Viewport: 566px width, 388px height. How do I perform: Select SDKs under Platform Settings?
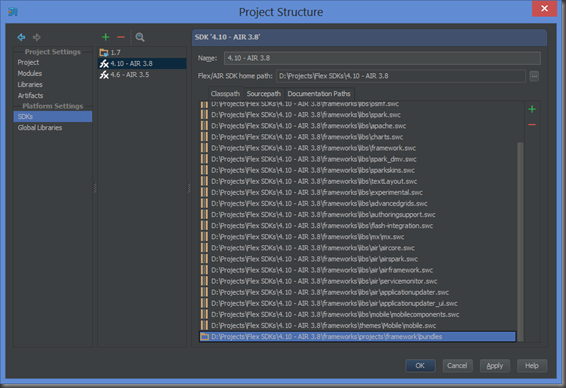point(53,117)
